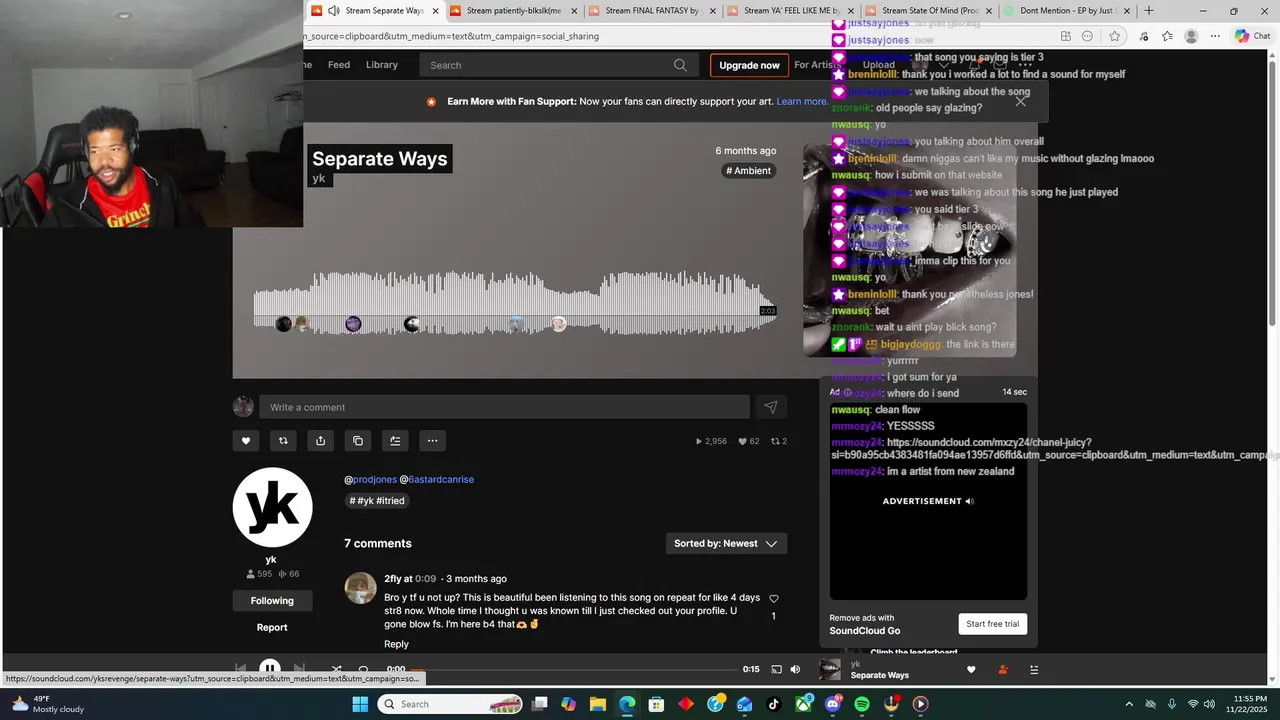Screen dimensions: 1280x720
Task: Open the Edge profile avatar icon
Action: pyautogui.click(x=1191, y=36)
